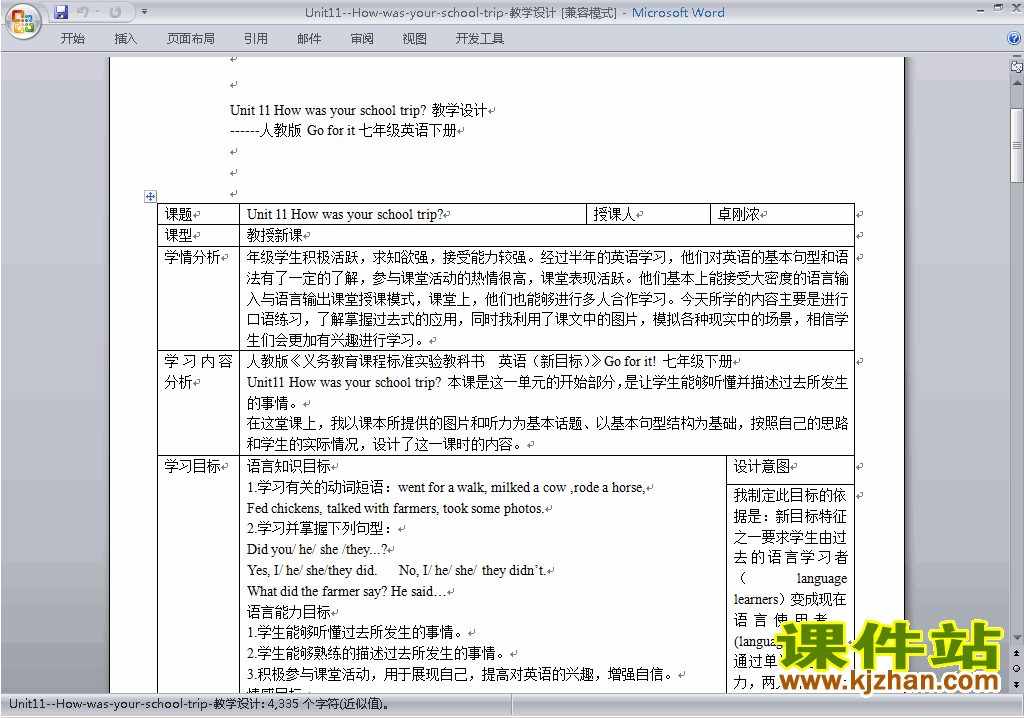Click the line starting '3.积极参与课堂活动'
Screen dimensions: 1024x718
[462, 674]
